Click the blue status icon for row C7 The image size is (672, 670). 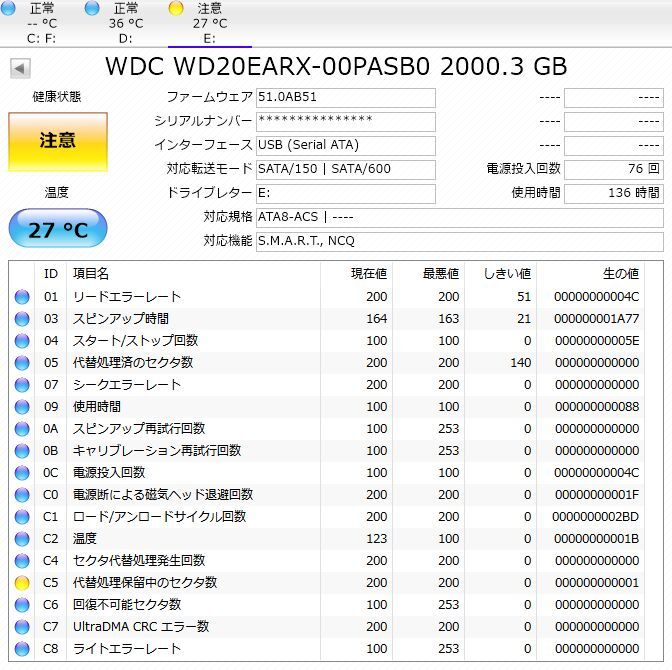[22, 627]
